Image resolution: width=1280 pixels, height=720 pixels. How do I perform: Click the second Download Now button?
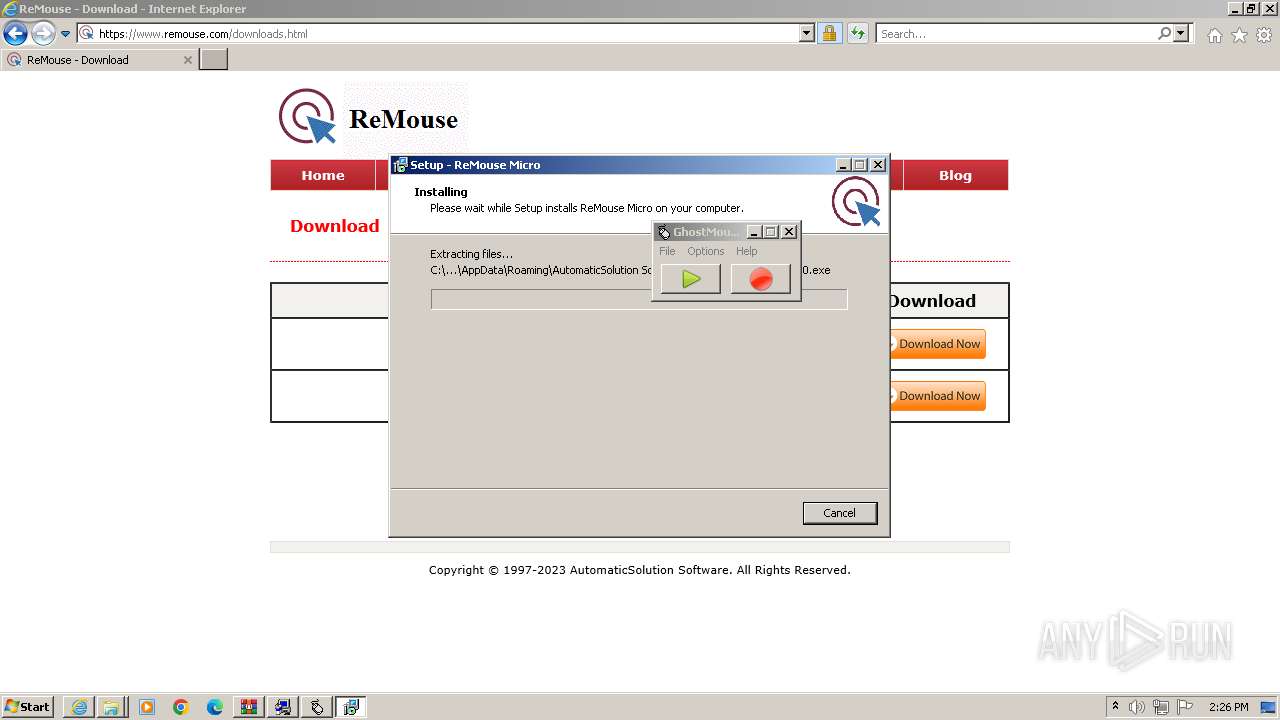point(937,396)
